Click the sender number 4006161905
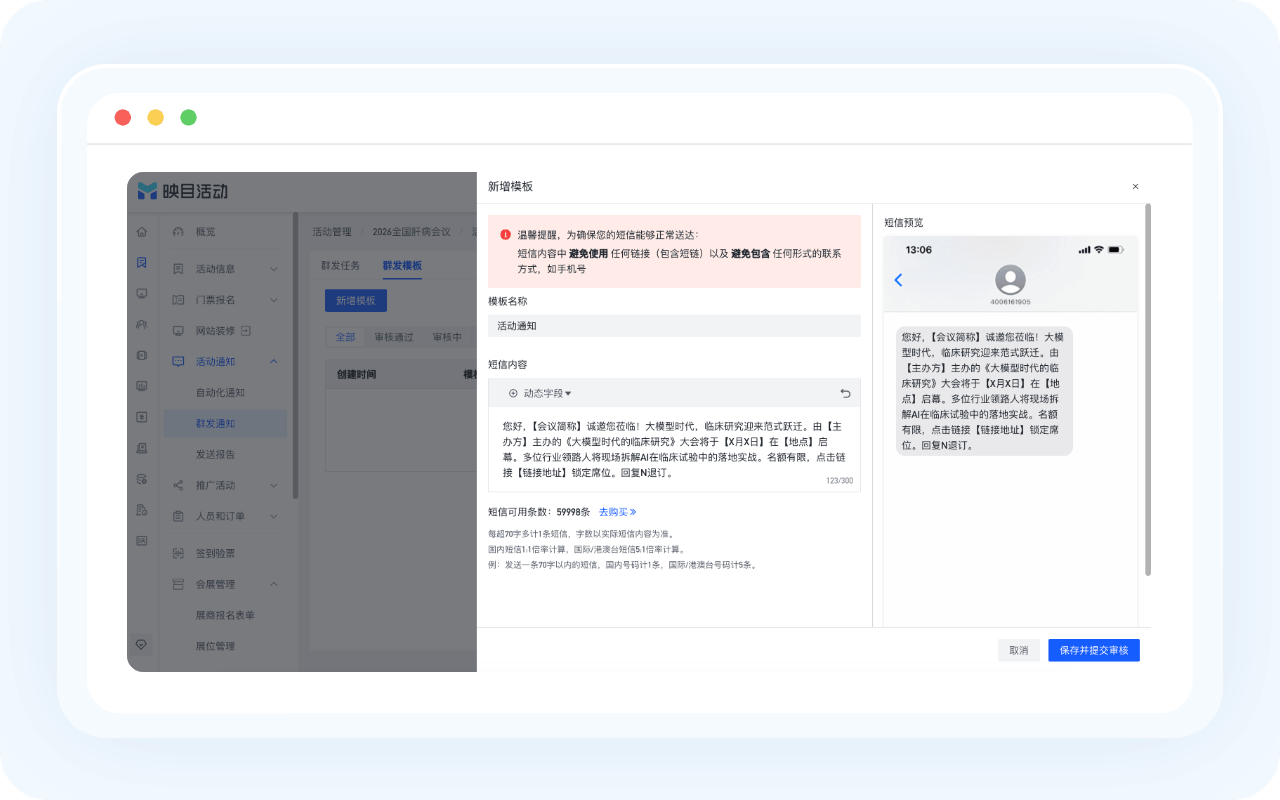This screenshot has height=800, width=1280. tap(1010, 302)
